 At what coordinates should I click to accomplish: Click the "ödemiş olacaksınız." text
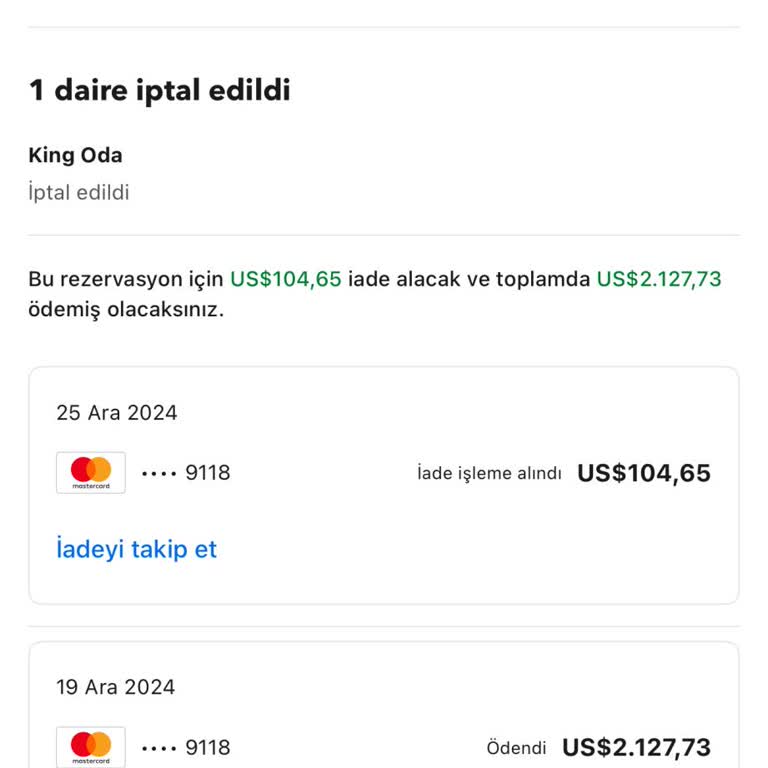126,309
